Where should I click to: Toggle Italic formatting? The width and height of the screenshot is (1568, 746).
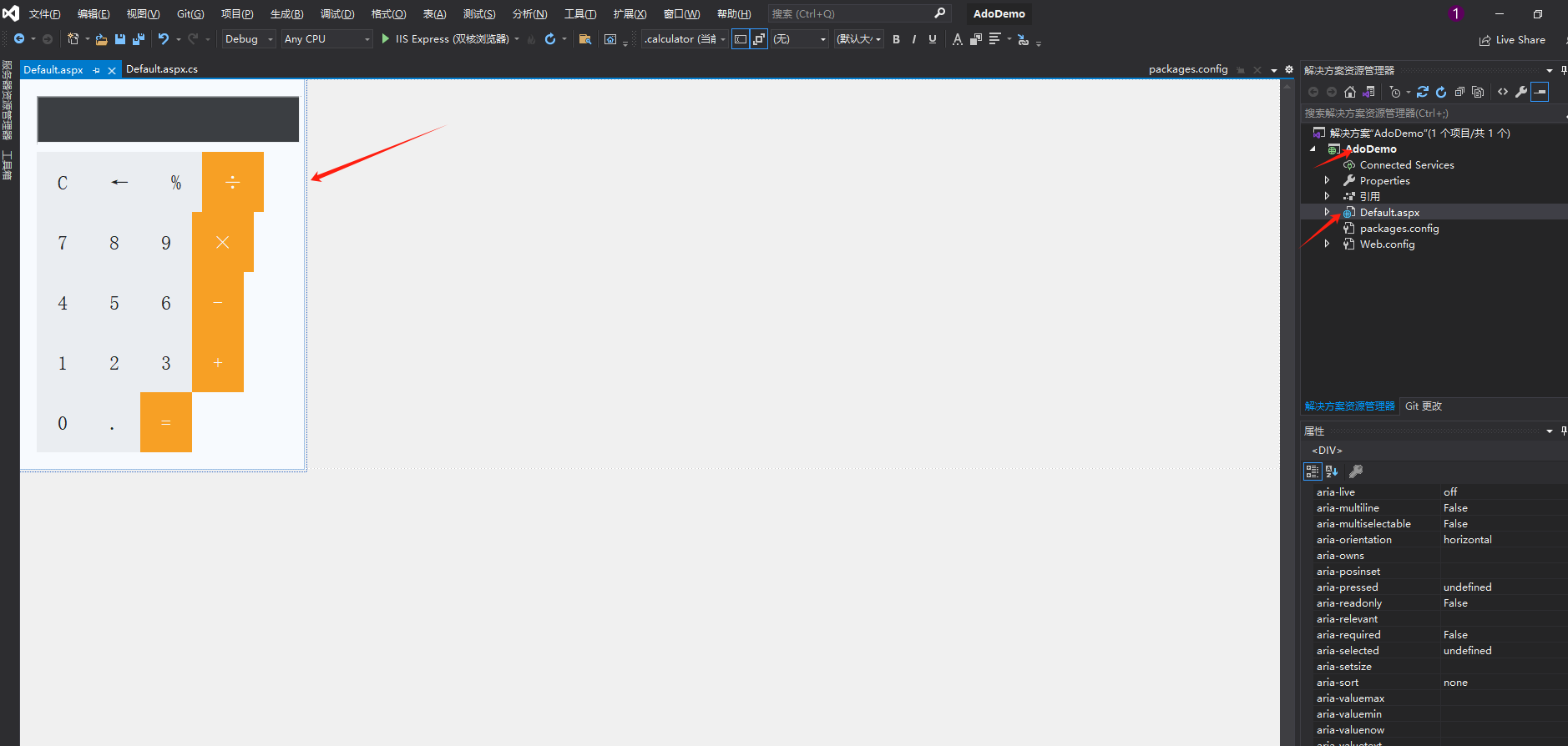point(914,39)
